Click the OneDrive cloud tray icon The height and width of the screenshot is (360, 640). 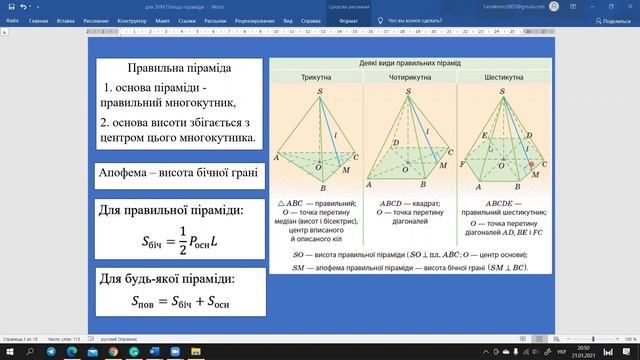click(x=506, y=352)
